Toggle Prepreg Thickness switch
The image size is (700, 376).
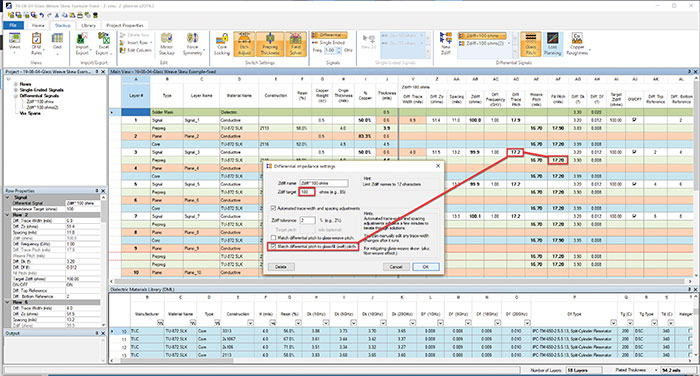(270, 44)
